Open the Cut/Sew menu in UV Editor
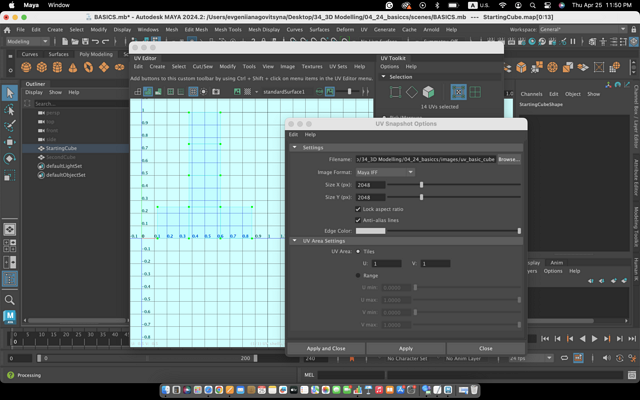The height and width of the screenshot is (400, 640). [202, 67]
